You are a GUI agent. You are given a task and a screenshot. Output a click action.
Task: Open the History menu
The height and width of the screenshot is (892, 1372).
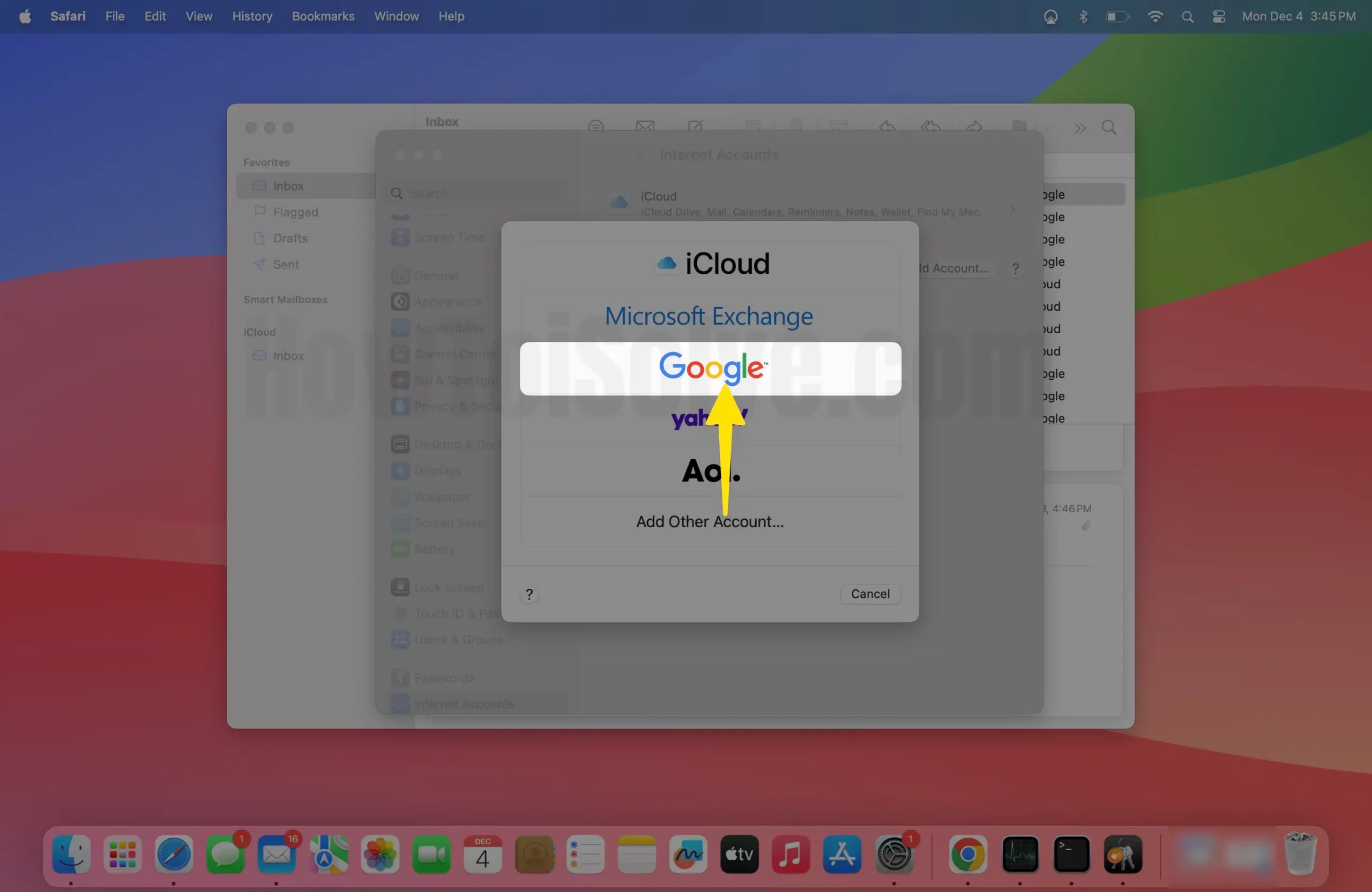[252, 17]
